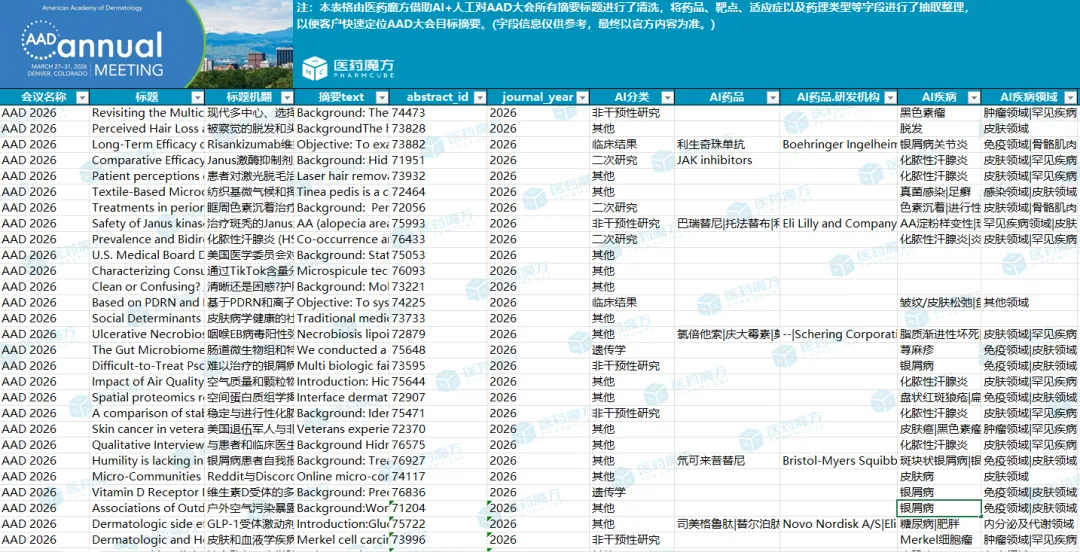The image size is (1080, 552).
Task: Select title cell 'Long-Term Efficacy'
Action: (x=147, y=144)
